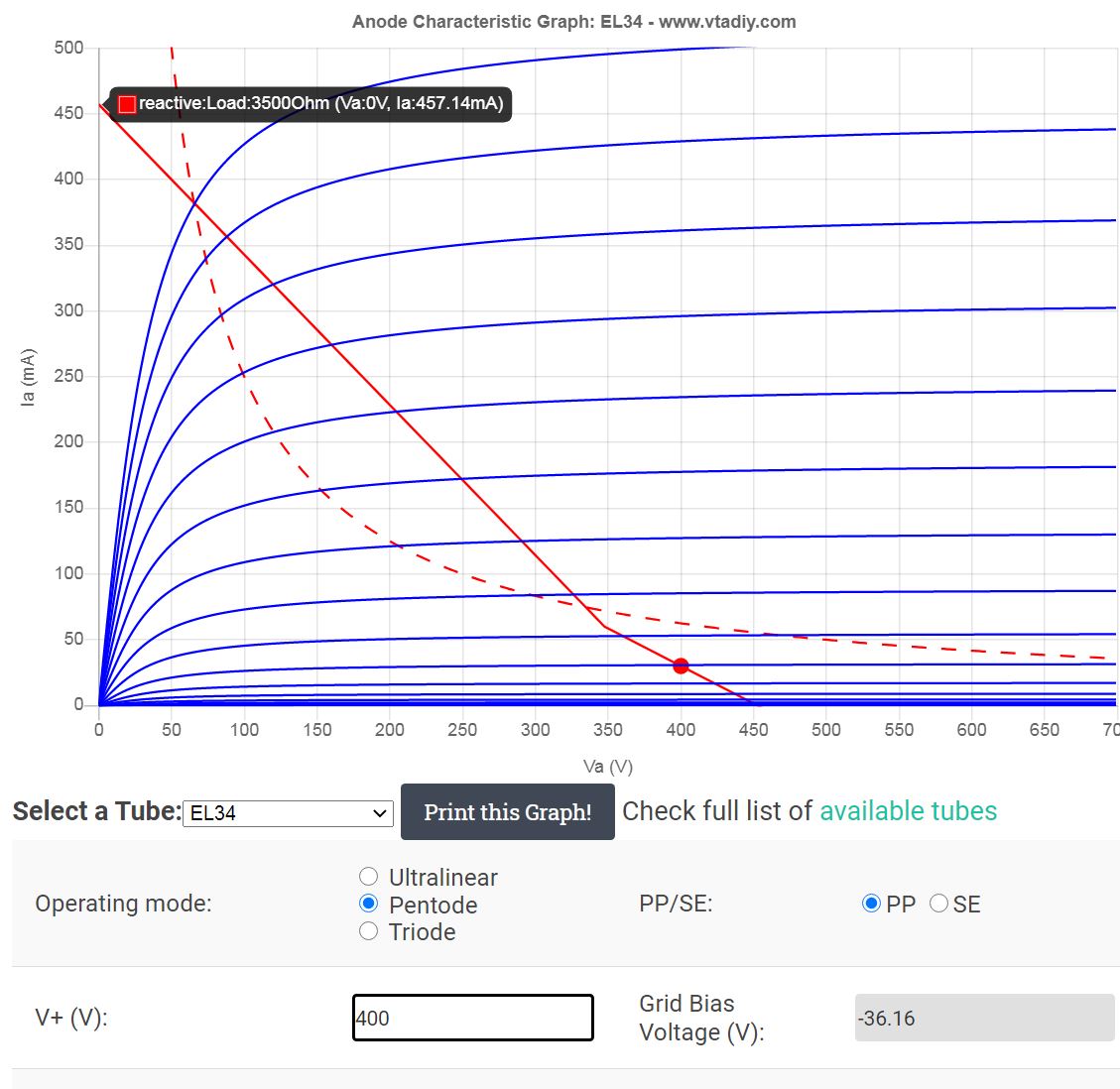
Task: Click the Operating mode label
Action: click(124, 904)
